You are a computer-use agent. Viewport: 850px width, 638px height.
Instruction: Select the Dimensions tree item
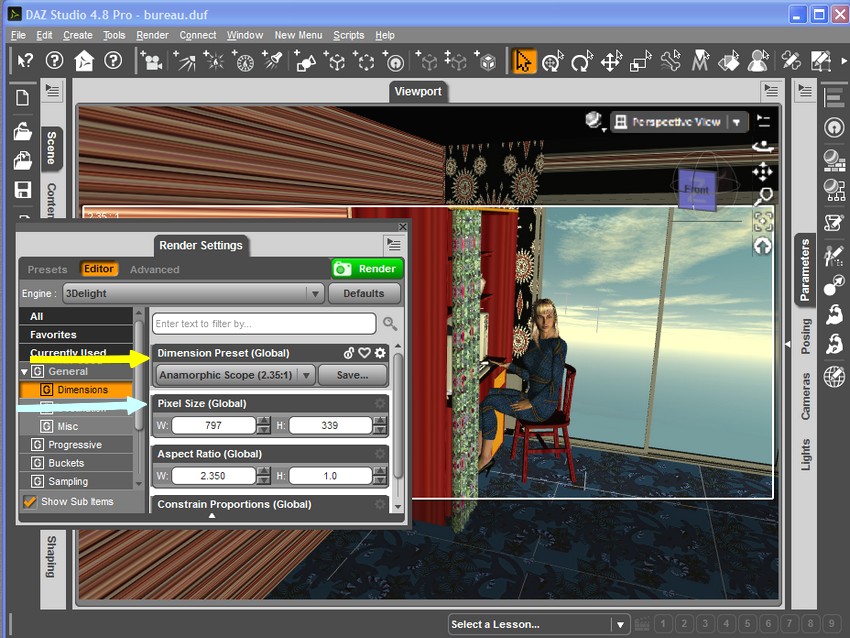tap(76, 390)
